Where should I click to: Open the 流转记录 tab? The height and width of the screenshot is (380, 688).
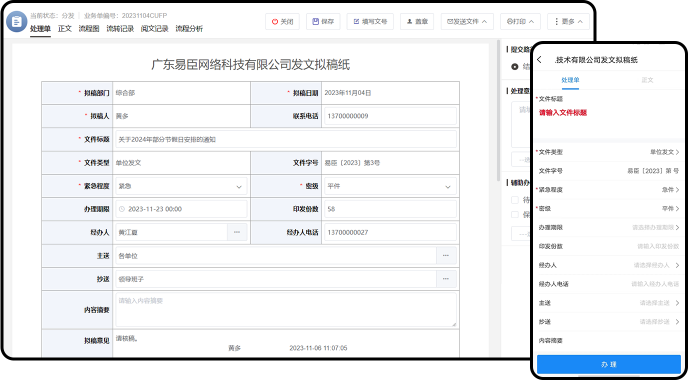click(120, 29)
